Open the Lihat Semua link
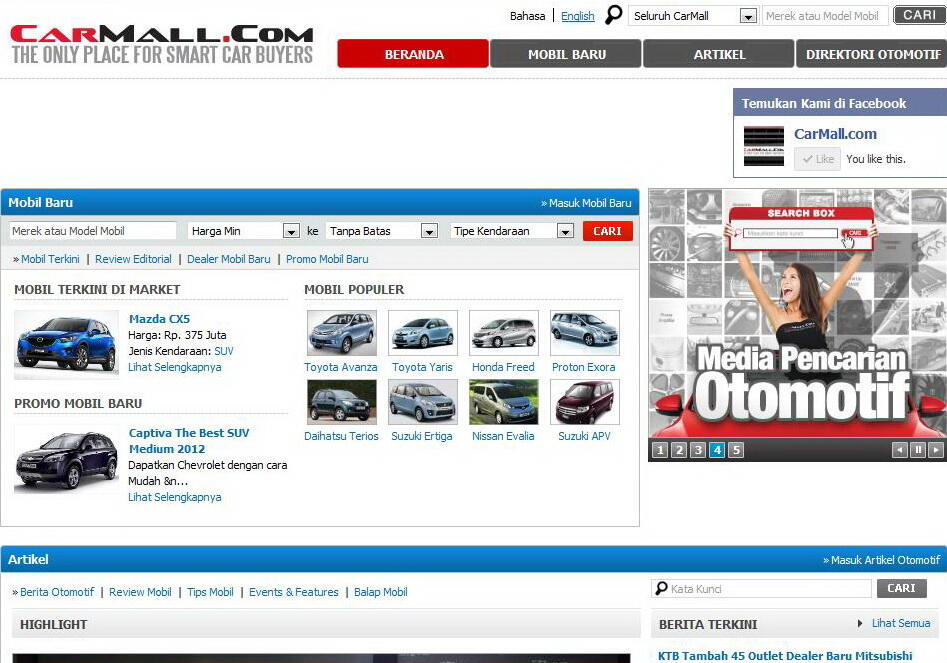This screenshot has width=947, height=663. [x=900, y=623]
